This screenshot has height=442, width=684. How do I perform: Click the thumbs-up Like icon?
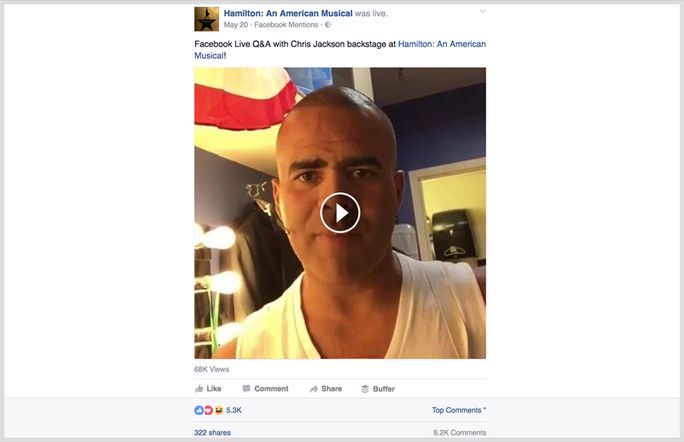point(199,388)
